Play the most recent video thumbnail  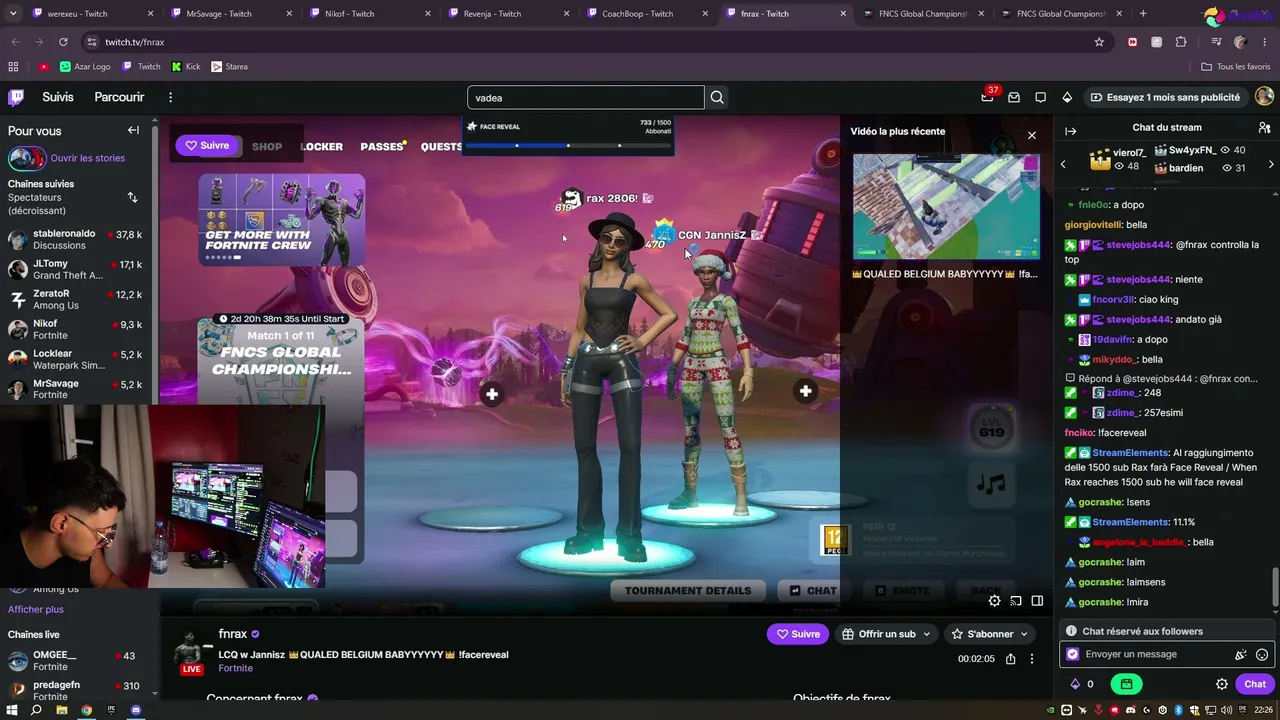pyautogui.click(x=946, y=206)
